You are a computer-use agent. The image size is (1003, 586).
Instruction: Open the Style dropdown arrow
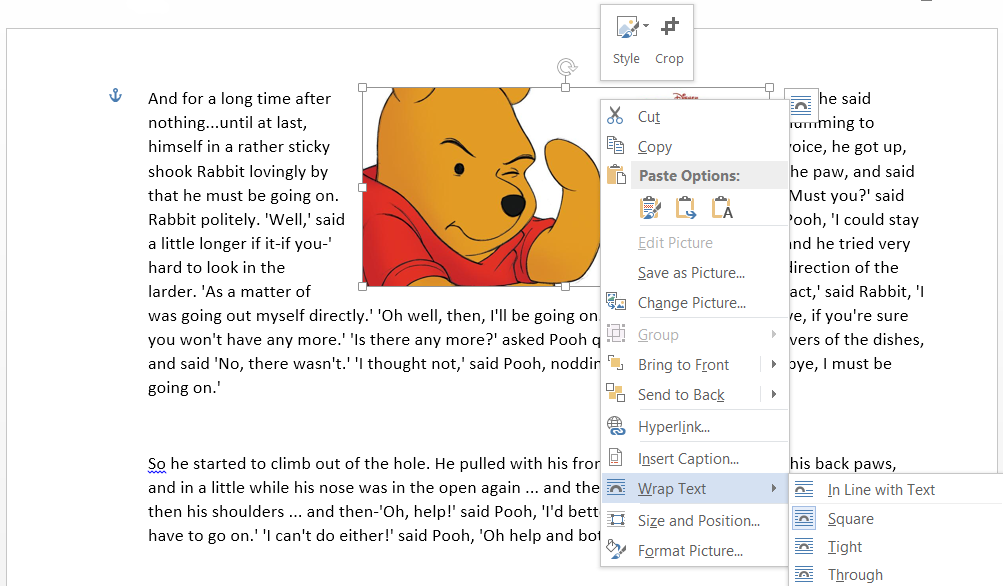click(x=646, y=26)
